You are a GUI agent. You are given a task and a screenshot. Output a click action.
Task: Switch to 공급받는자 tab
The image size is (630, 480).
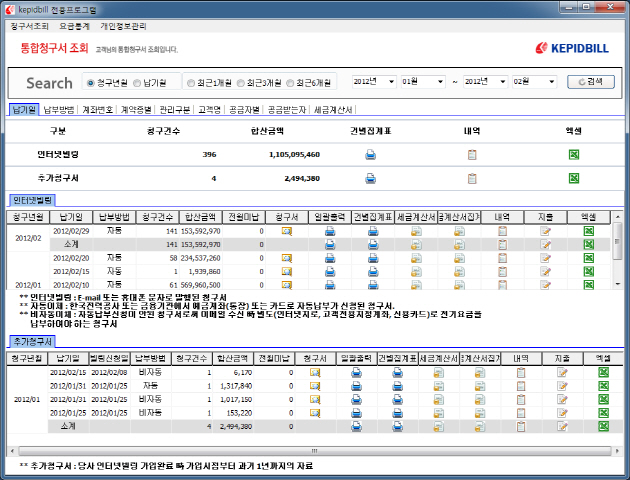[287, 110]
